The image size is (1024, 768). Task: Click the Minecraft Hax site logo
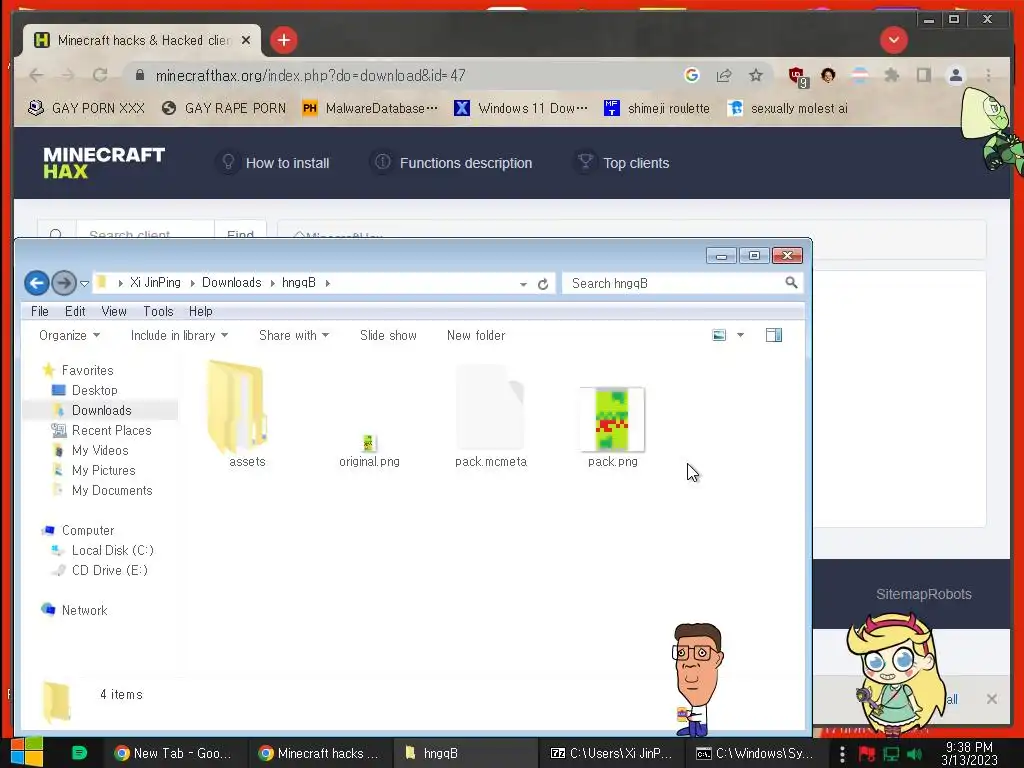104,163
